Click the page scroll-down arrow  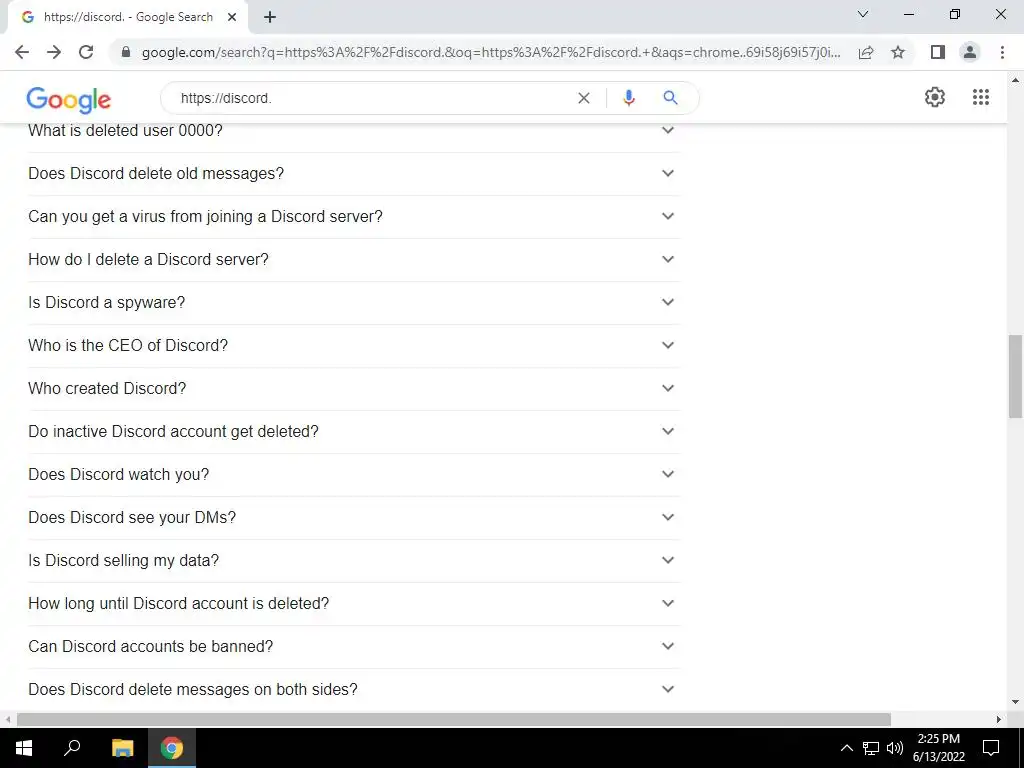(1015, 703)
